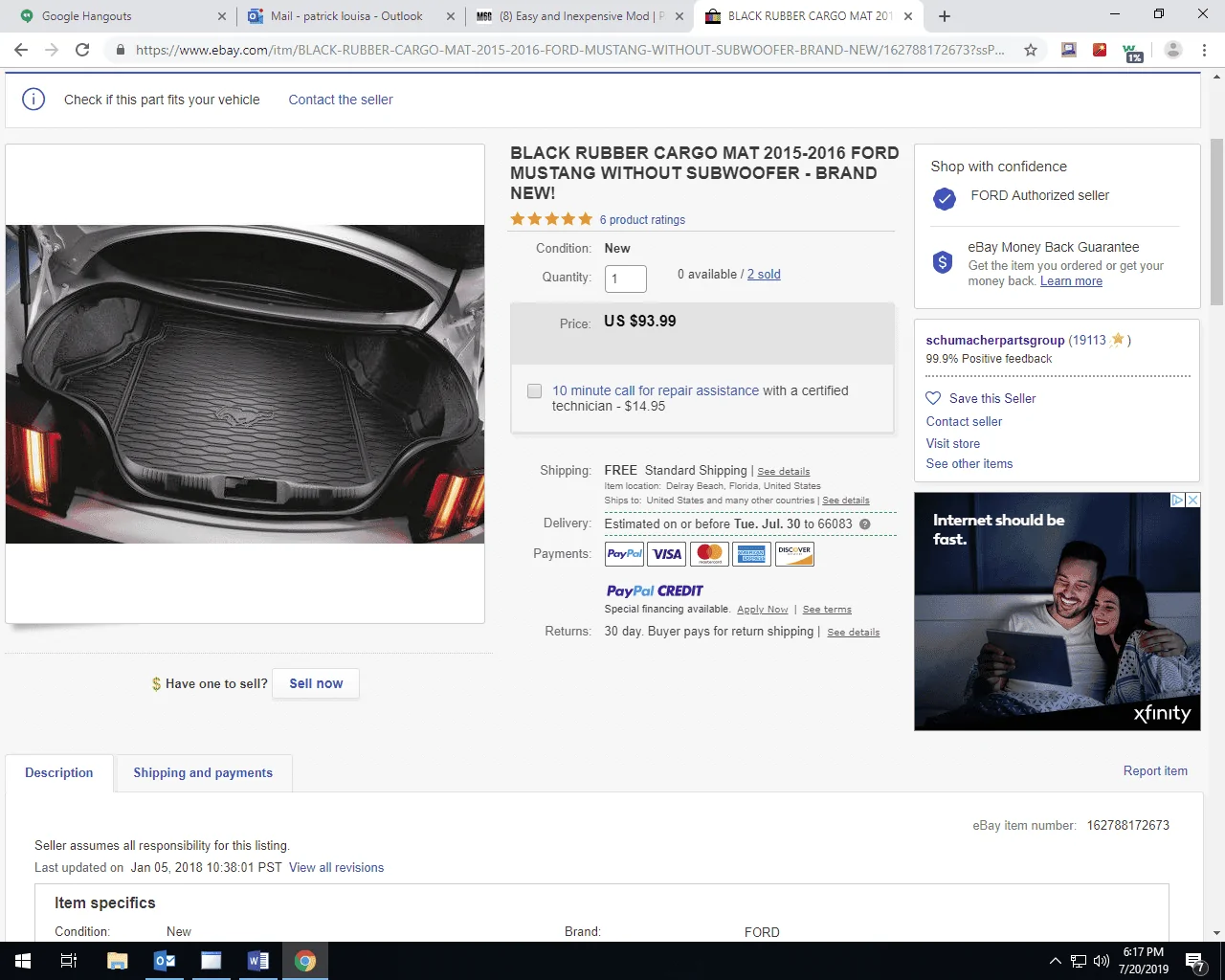
Task: Open the Windows notification center
Action: click(1195, 961)
